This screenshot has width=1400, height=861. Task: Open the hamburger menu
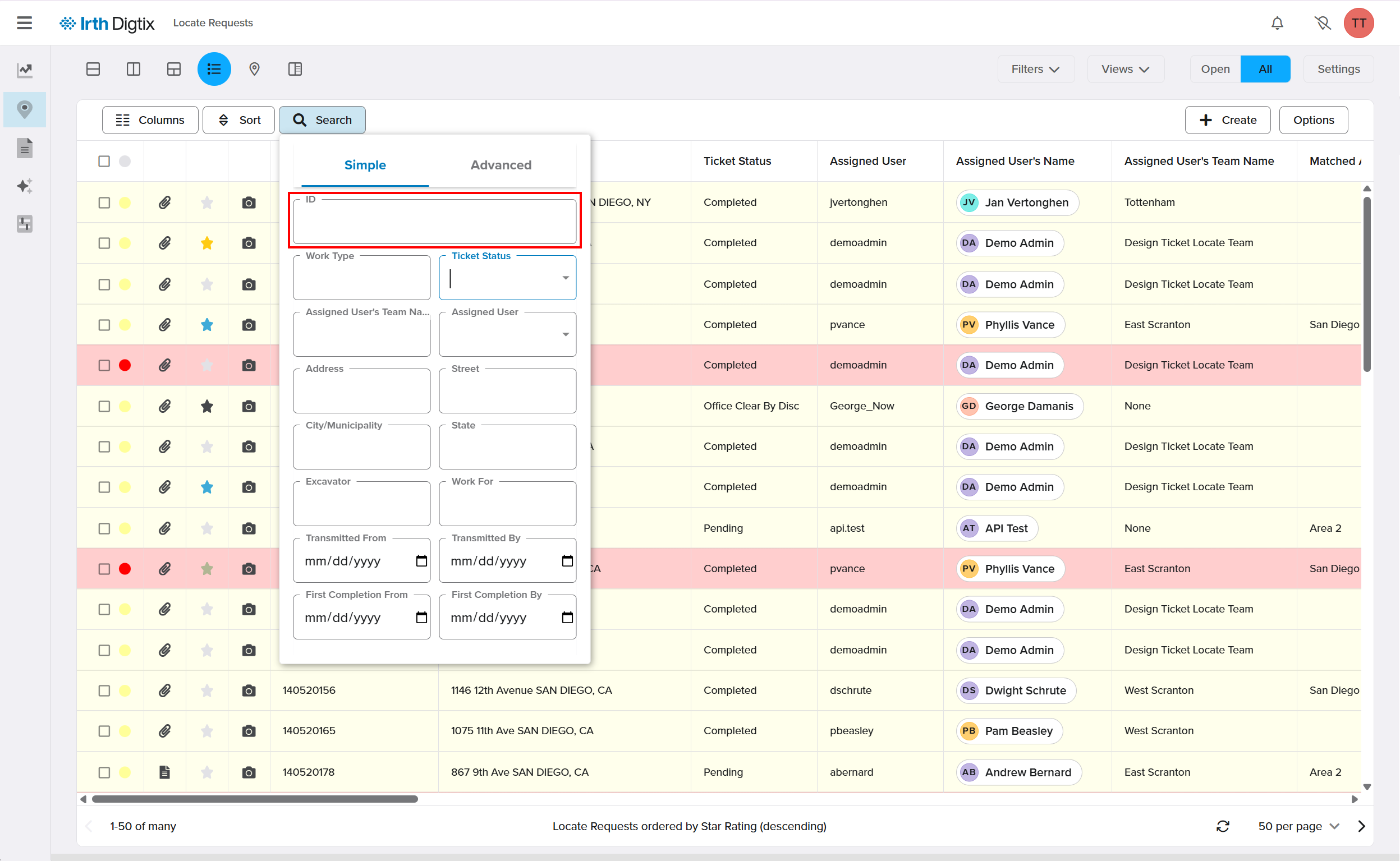tap(25, 23)
